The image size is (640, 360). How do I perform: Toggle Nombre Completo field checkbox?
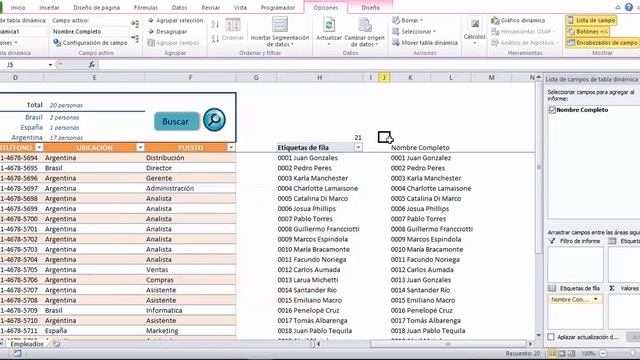tap(552, 110)
